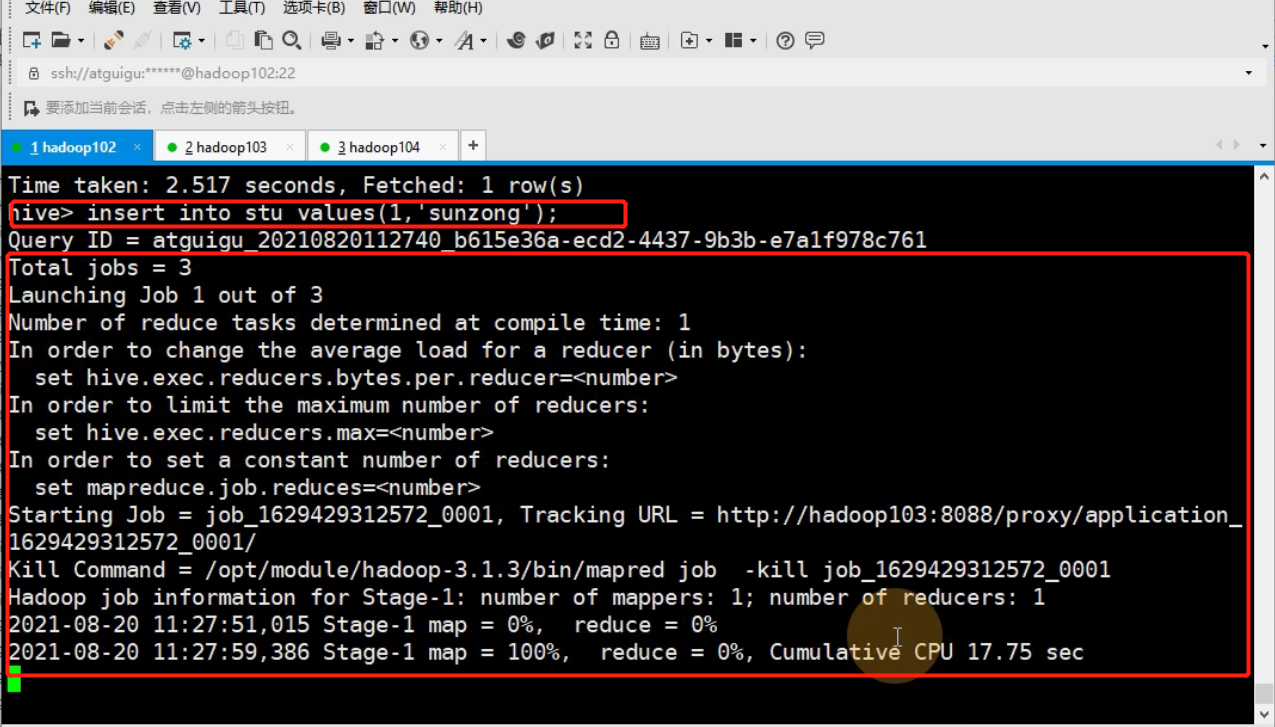Image resolution: width=1275 pixels, height=727 pixels.
Task: Click the ssh://atguigu@hadoop102:22 address field
Action: click(640, 73)
